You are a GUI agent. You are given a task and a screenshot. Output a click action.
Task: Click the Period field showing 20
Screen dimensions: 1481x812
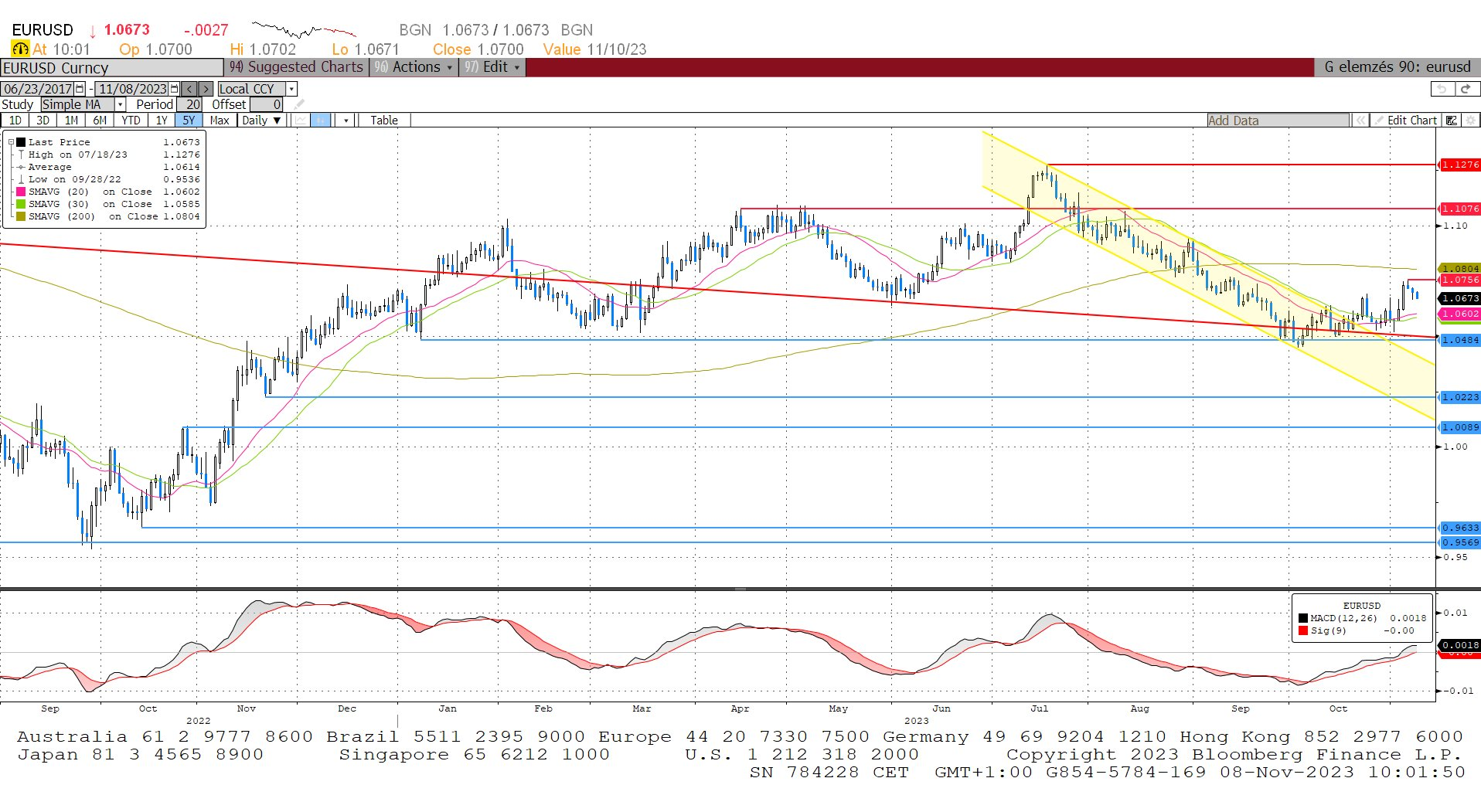(190, 104)
